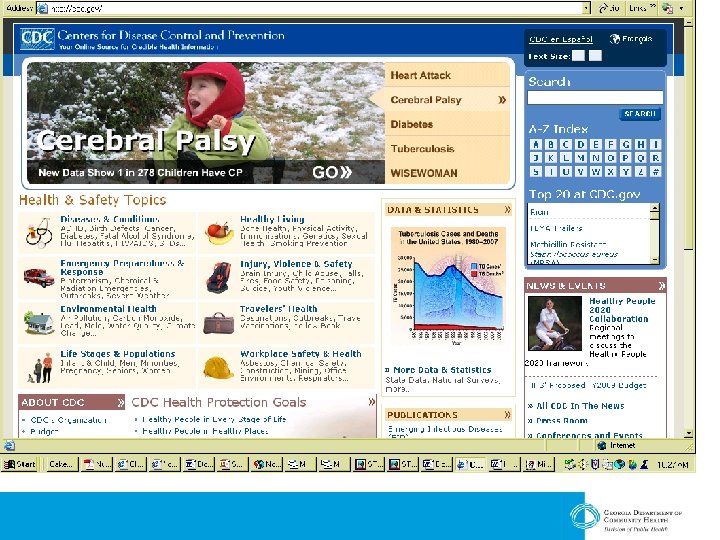Viewport: 720px width, 540px height.
Task: Open More Data & Statistics link
Action: coord(442,370)
